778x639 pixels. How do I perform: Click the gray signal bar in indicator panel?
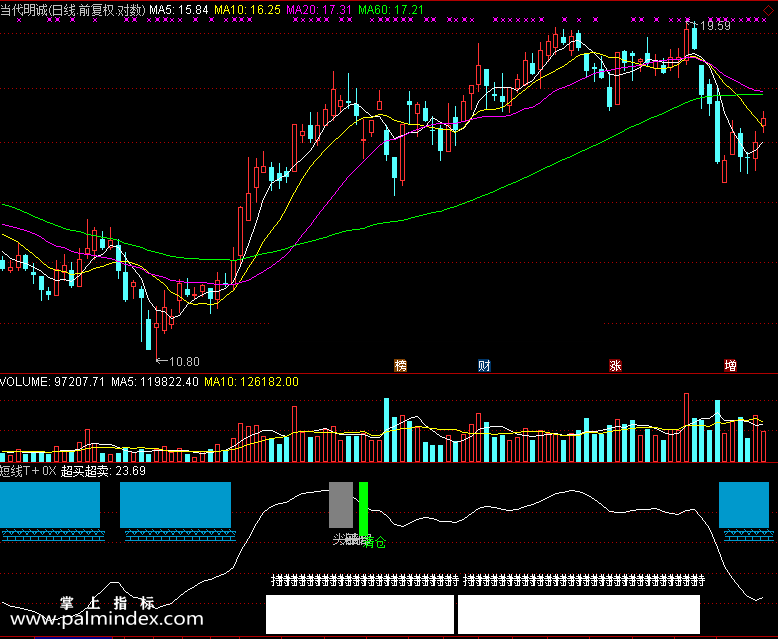(341, 505)
